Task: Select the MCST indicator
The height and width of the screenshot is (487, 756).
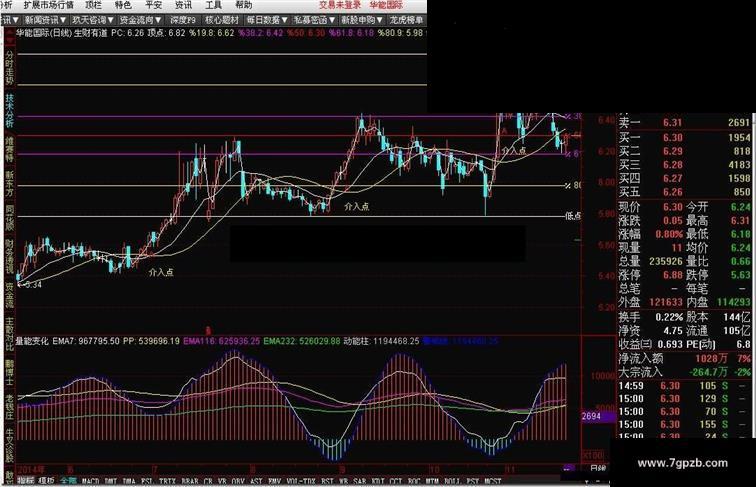Action: pos(492,481)
